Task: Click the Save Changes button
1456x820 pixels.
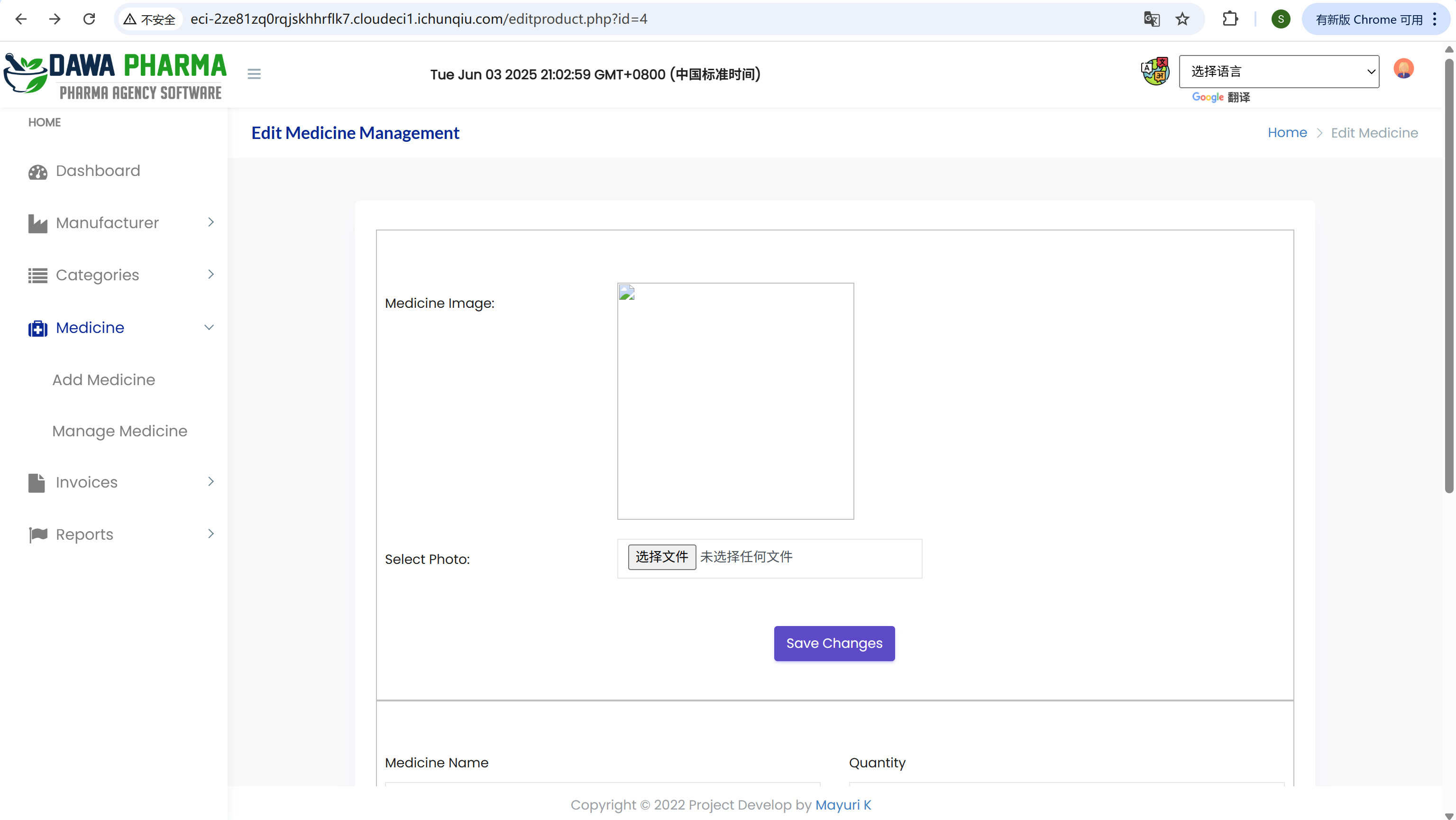Action: [833, 643]
